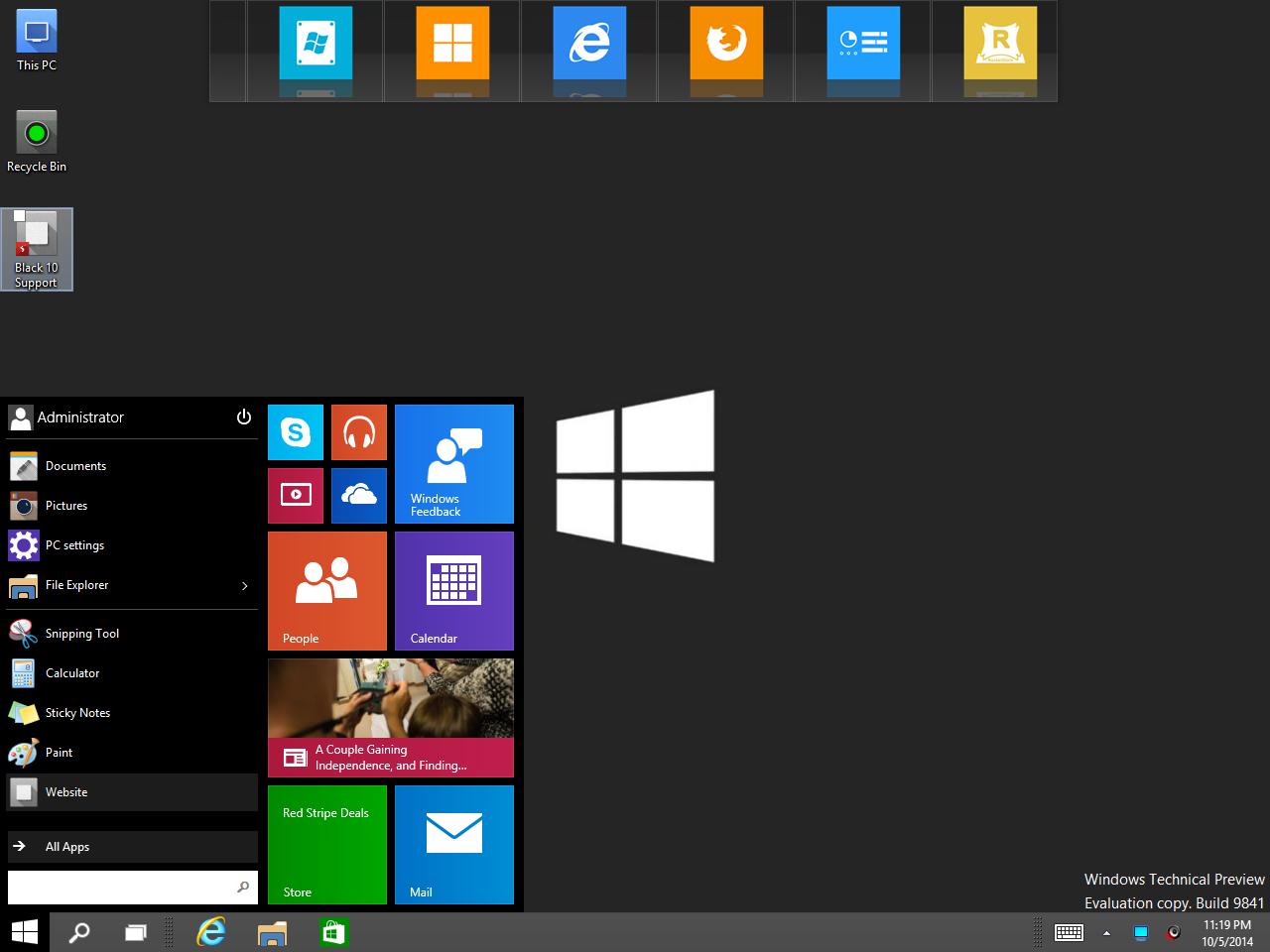The image size is (1270, 952).
Task: Open File Explorer from the taskbar
Action: (272, 932)
